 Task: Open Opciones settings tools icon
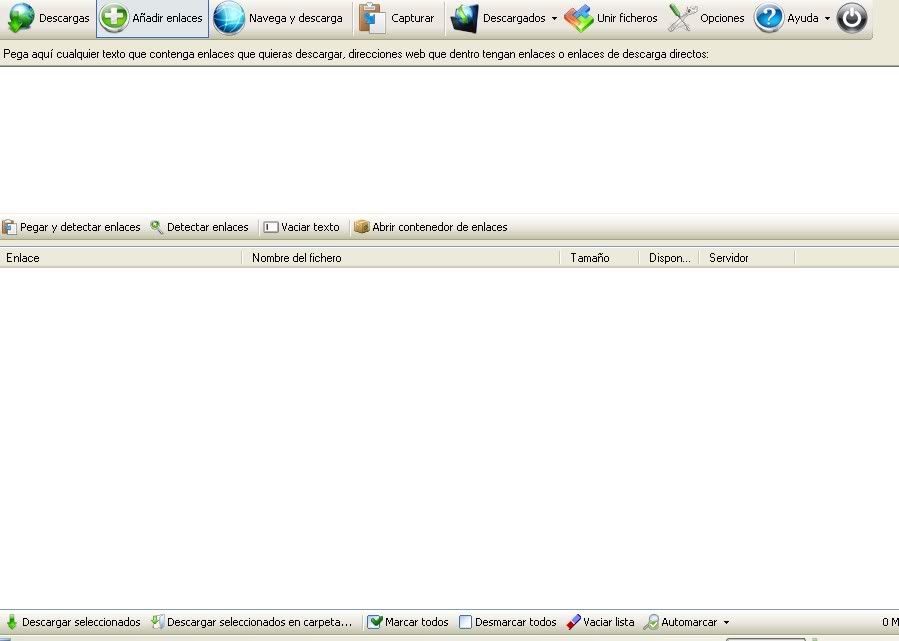682,18
